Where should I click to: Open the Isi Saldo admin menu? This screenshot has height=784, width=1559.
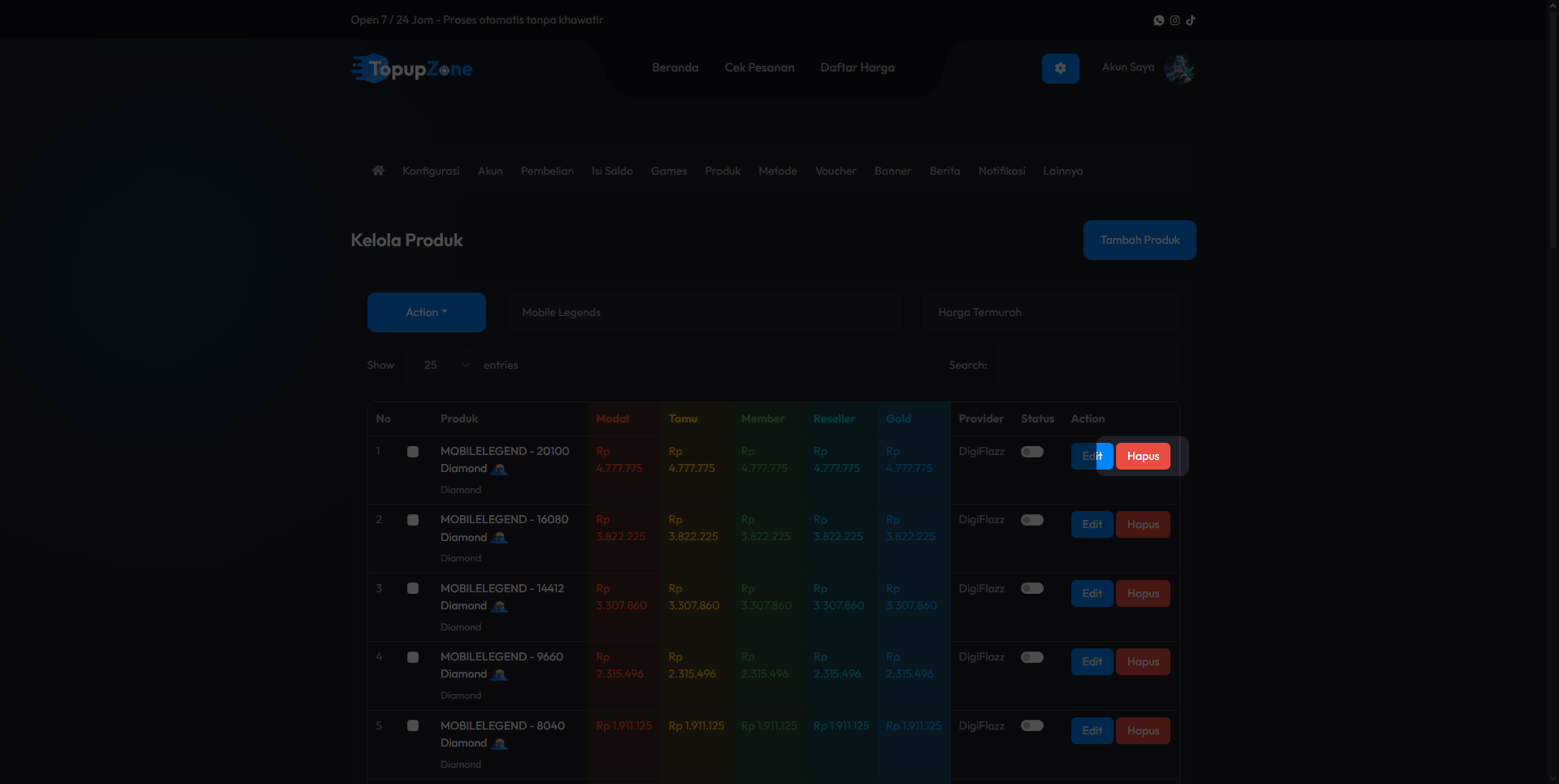pos(612,171)
